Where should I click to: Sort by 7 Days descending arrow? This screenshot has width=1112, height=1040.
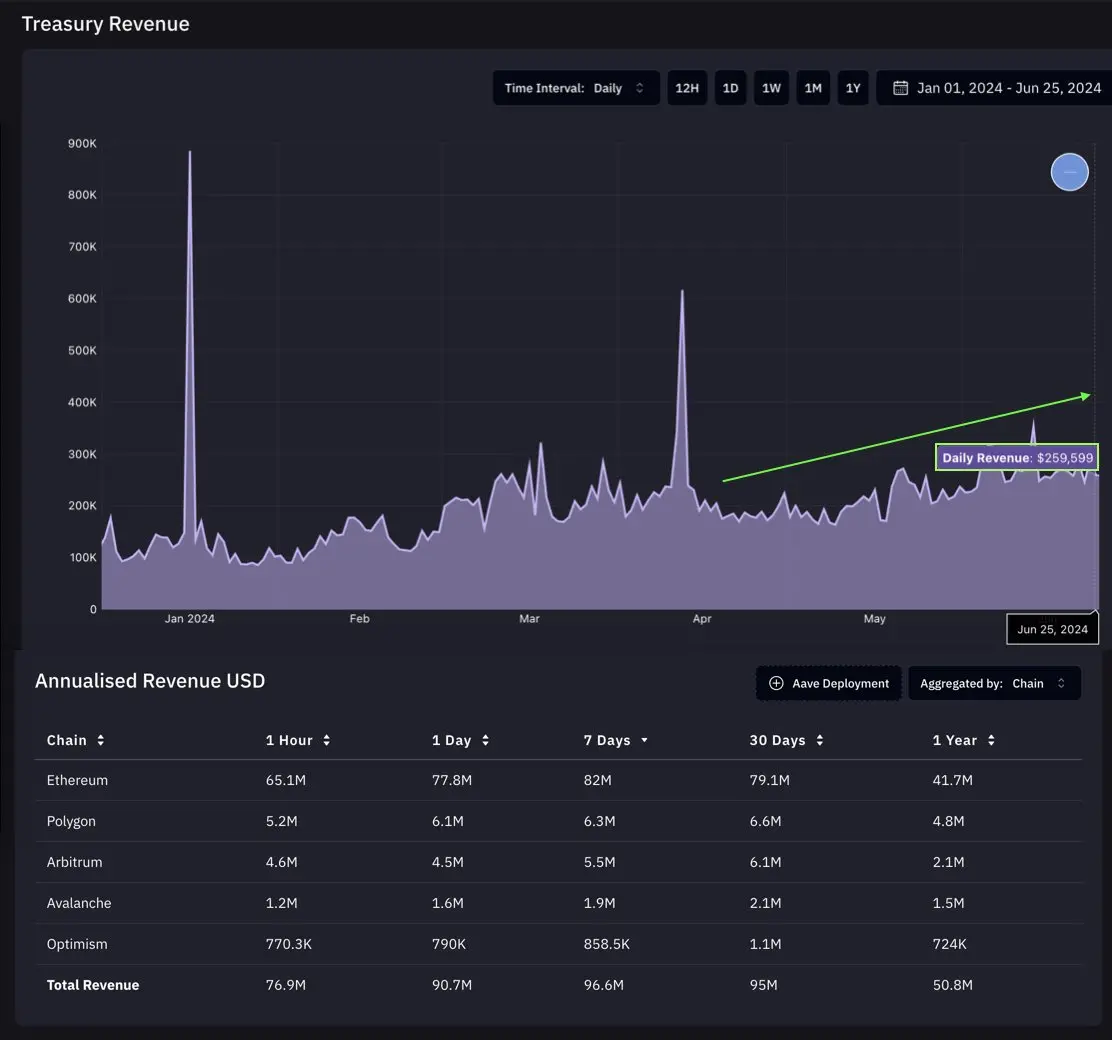pos(644,741)
